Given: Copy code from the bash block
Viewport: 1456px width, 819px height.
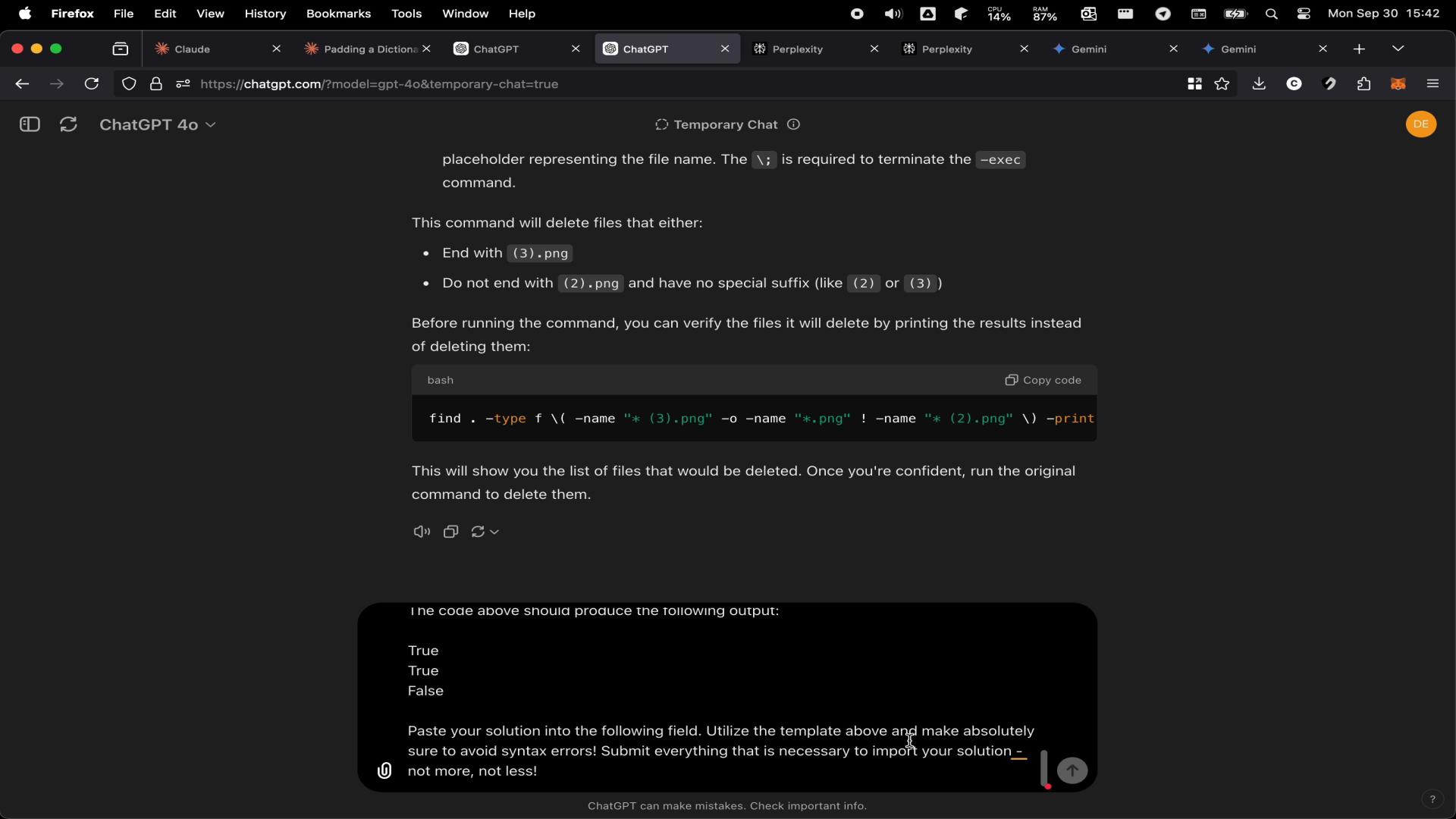Looking at the screenshot, I should point(1043,380).
